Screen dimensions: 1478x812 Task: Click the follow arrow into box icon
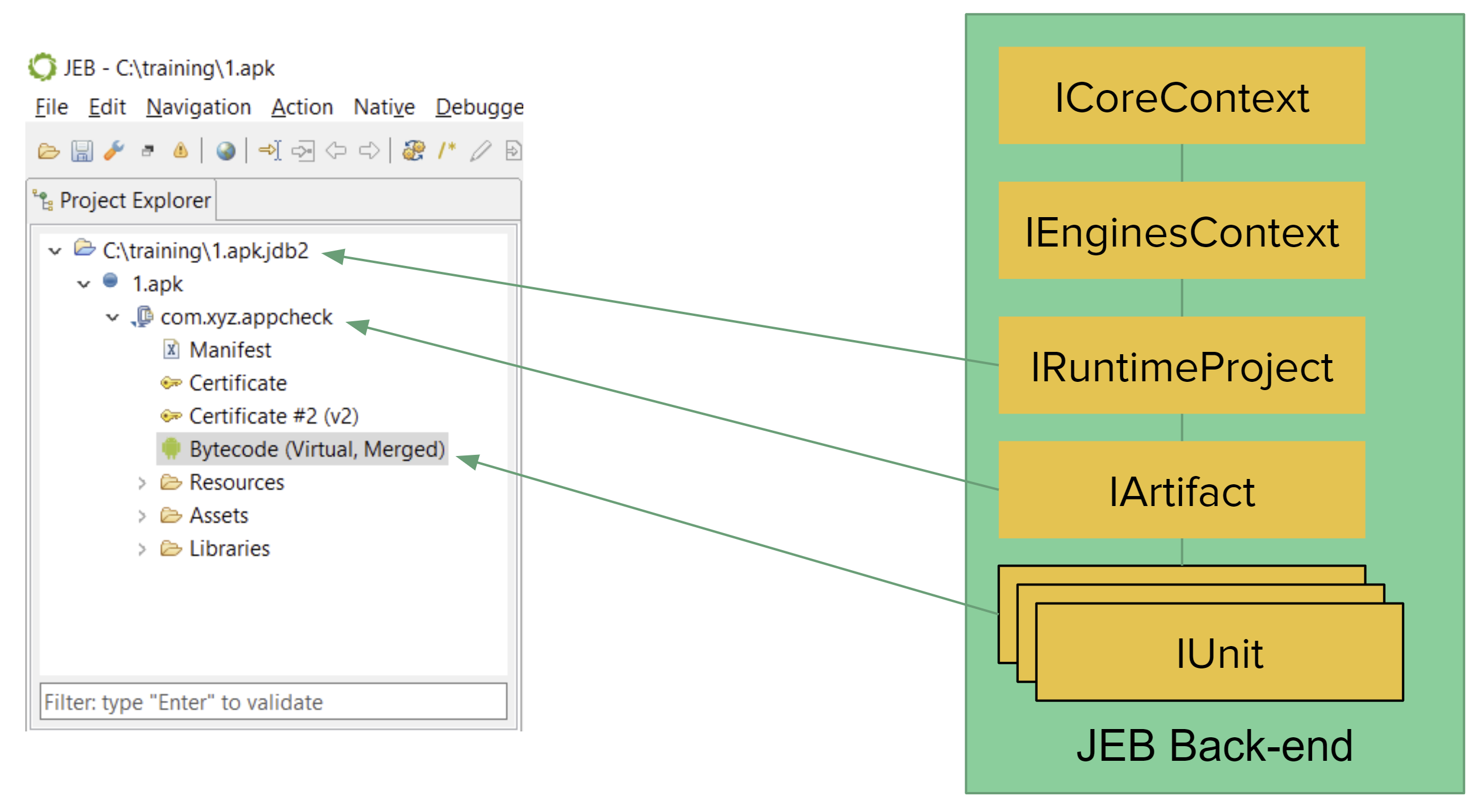pos(303,151)
